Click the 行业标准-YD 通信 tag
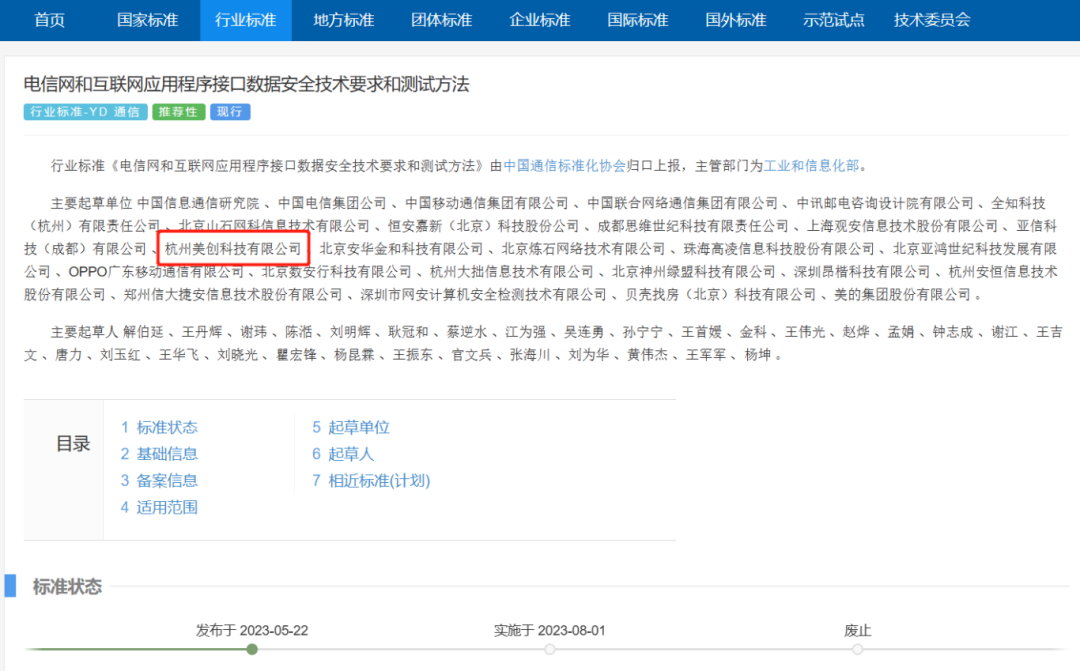This screenshot has width=1080, height=671. [x=85, y=112]
